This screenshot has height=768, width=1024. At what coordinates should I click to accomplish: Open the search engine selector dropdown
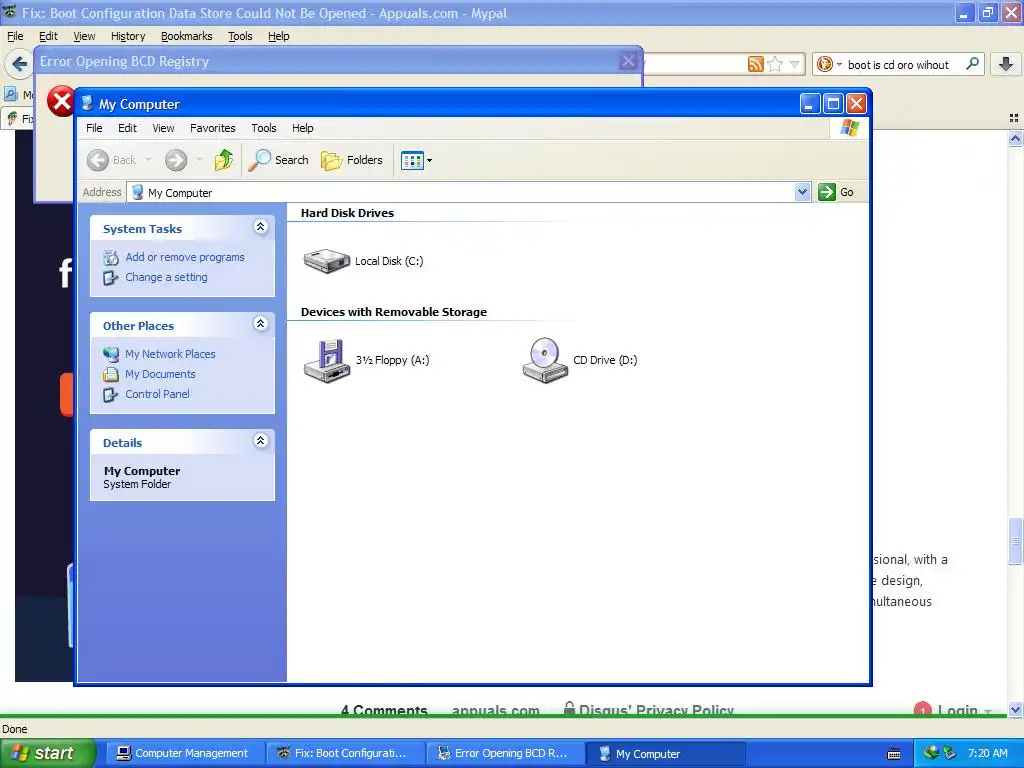tap(829, 64)
